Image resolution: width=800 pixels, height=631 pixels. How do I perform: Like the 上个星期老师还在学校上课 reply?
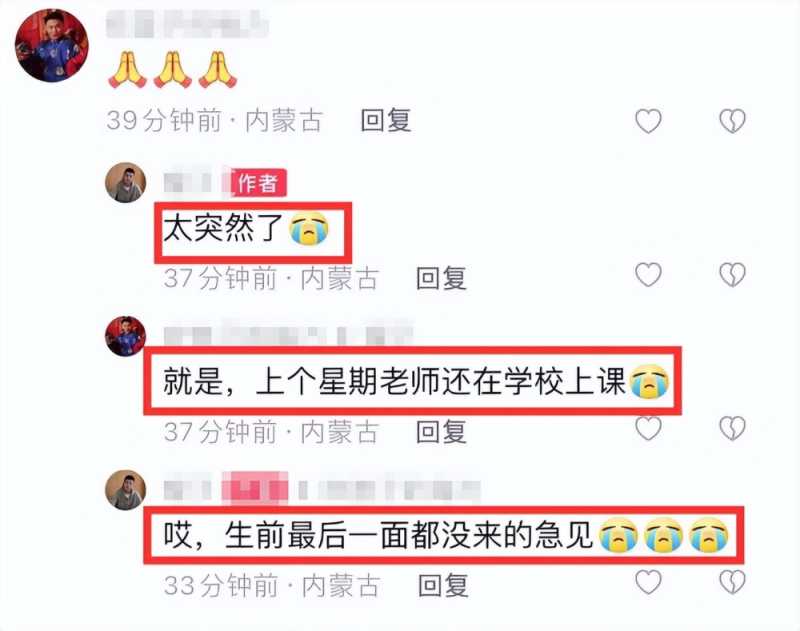648,428
